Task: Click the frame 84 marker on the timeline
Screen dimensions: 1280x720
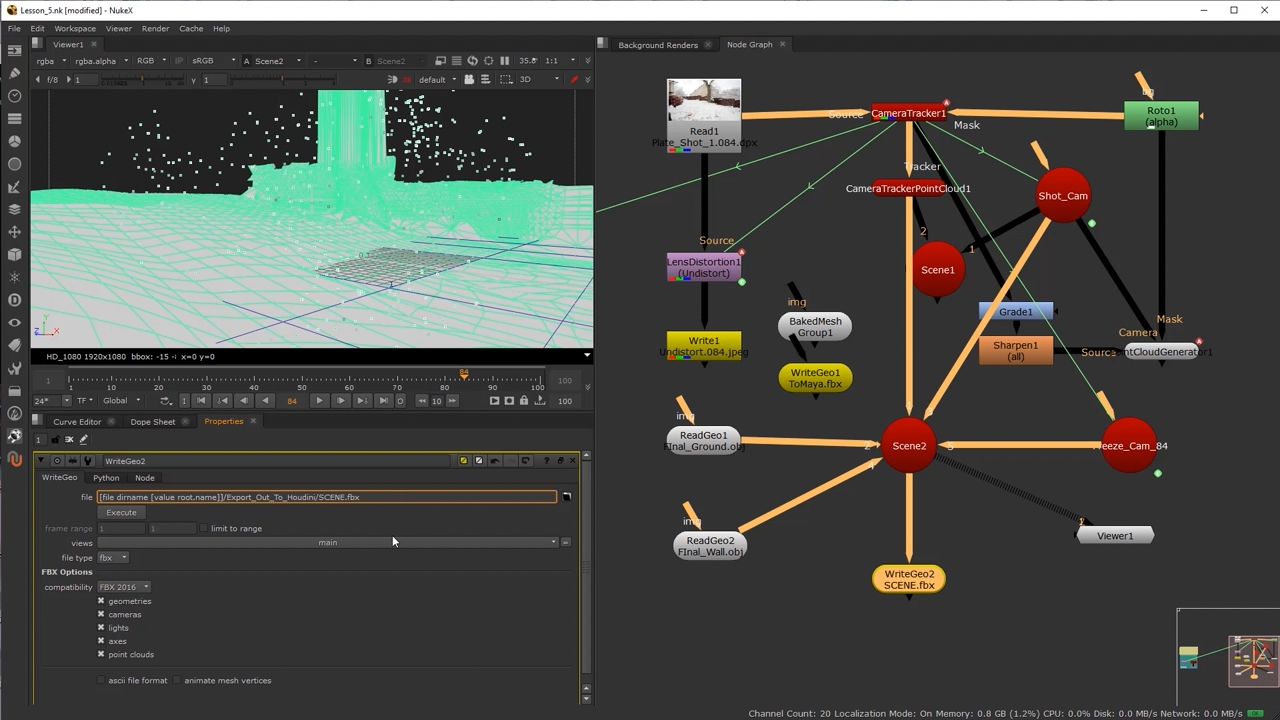Action: tap(464, 376)
